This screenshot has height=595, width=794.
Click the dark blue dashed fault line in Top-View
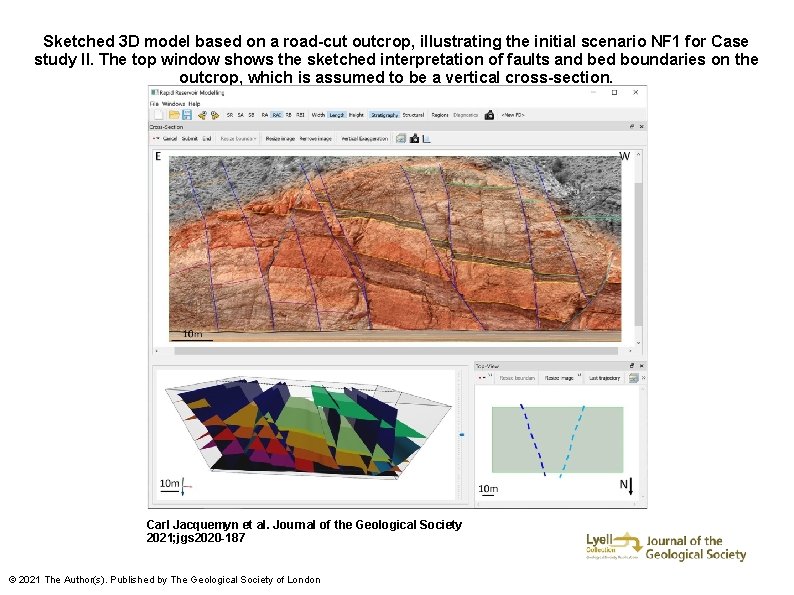click(x=533, y=440)
